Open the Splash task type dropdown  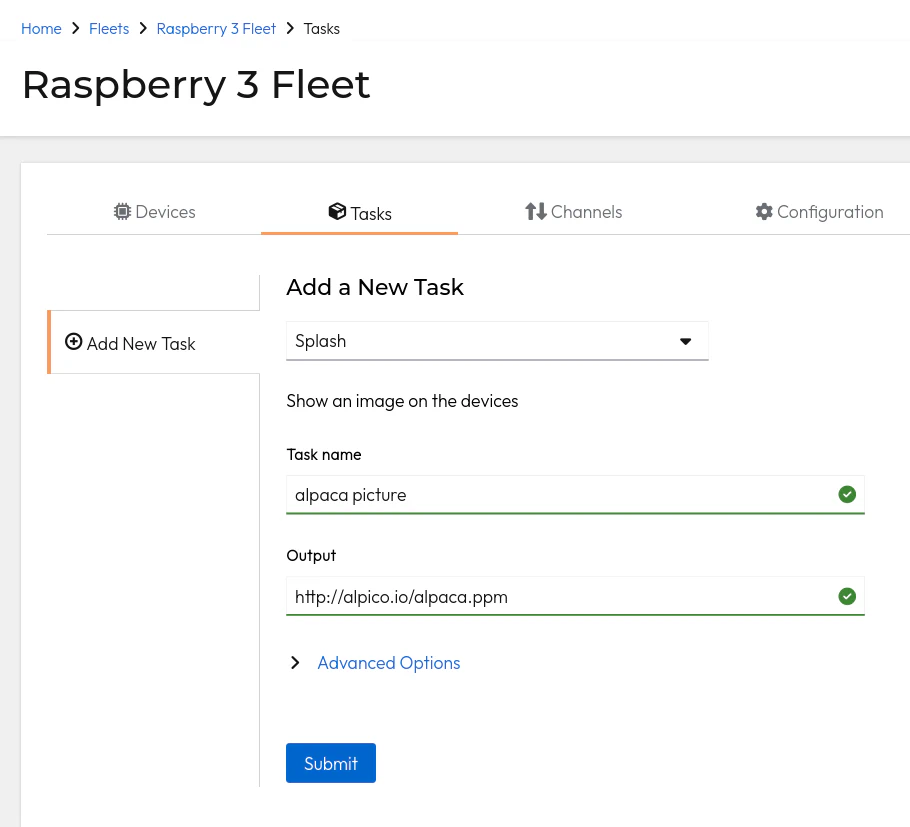[497, 341]
